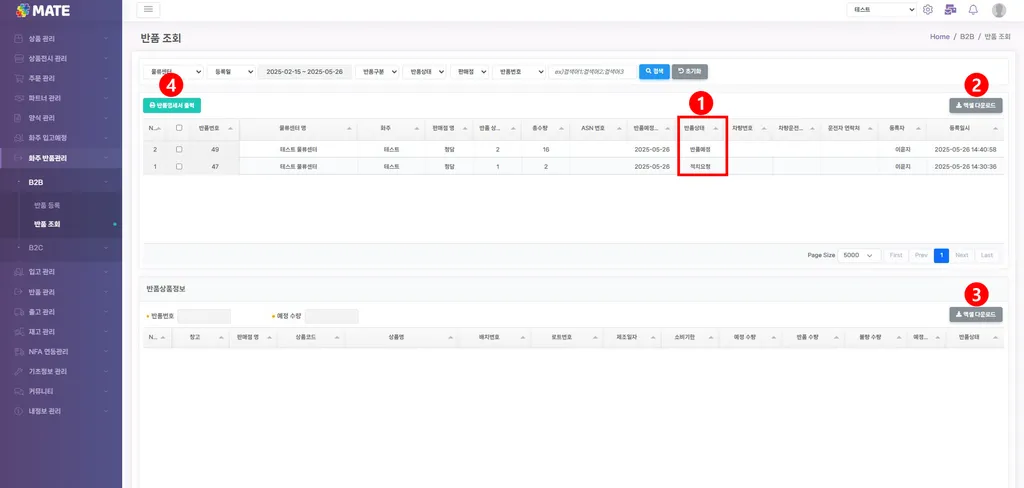Viewport: 1024px width, 488px height.
Task: Focus the search keyword input field
Action: point(592,71)
